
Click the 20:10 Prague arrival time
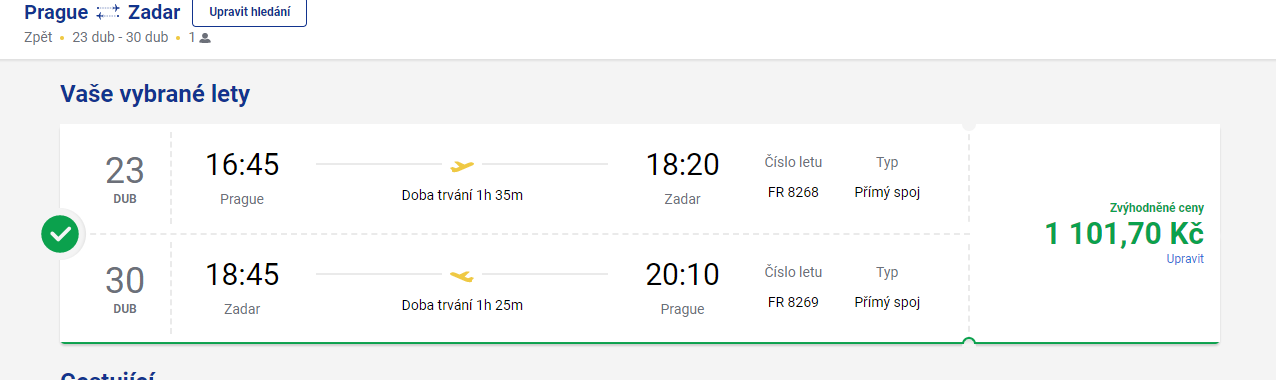point(682,274)
